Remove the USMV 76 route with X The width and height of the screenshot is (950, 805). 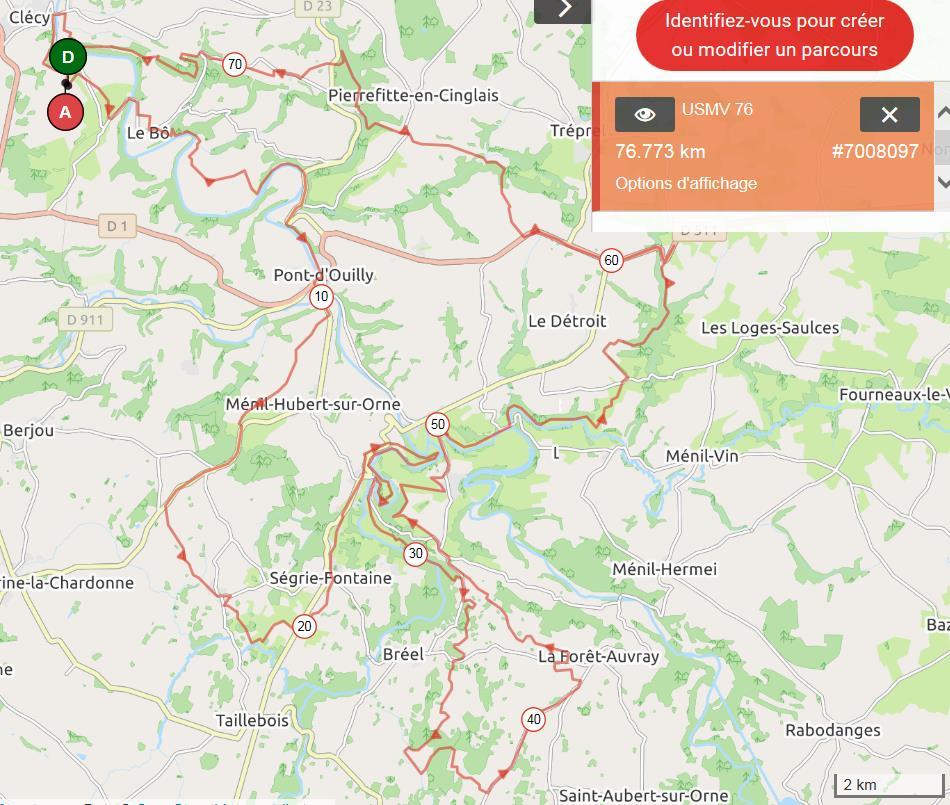point(889,114)
